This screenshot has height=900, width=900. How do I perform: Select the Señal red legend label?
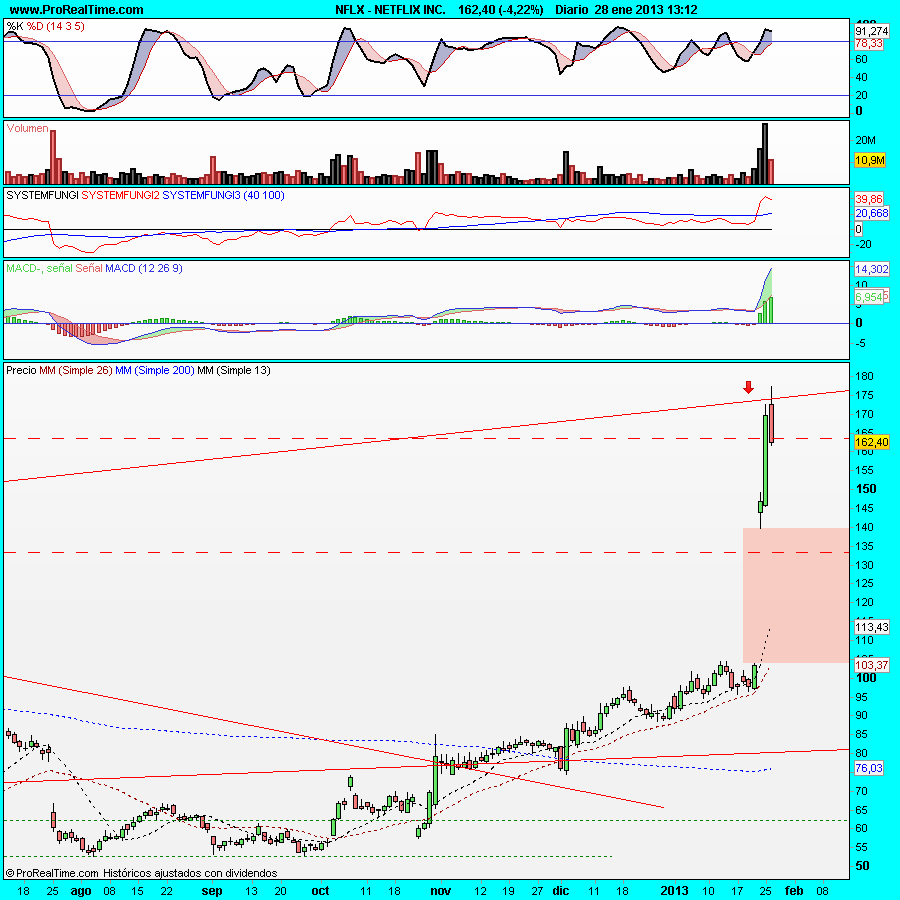coord(89,268)
